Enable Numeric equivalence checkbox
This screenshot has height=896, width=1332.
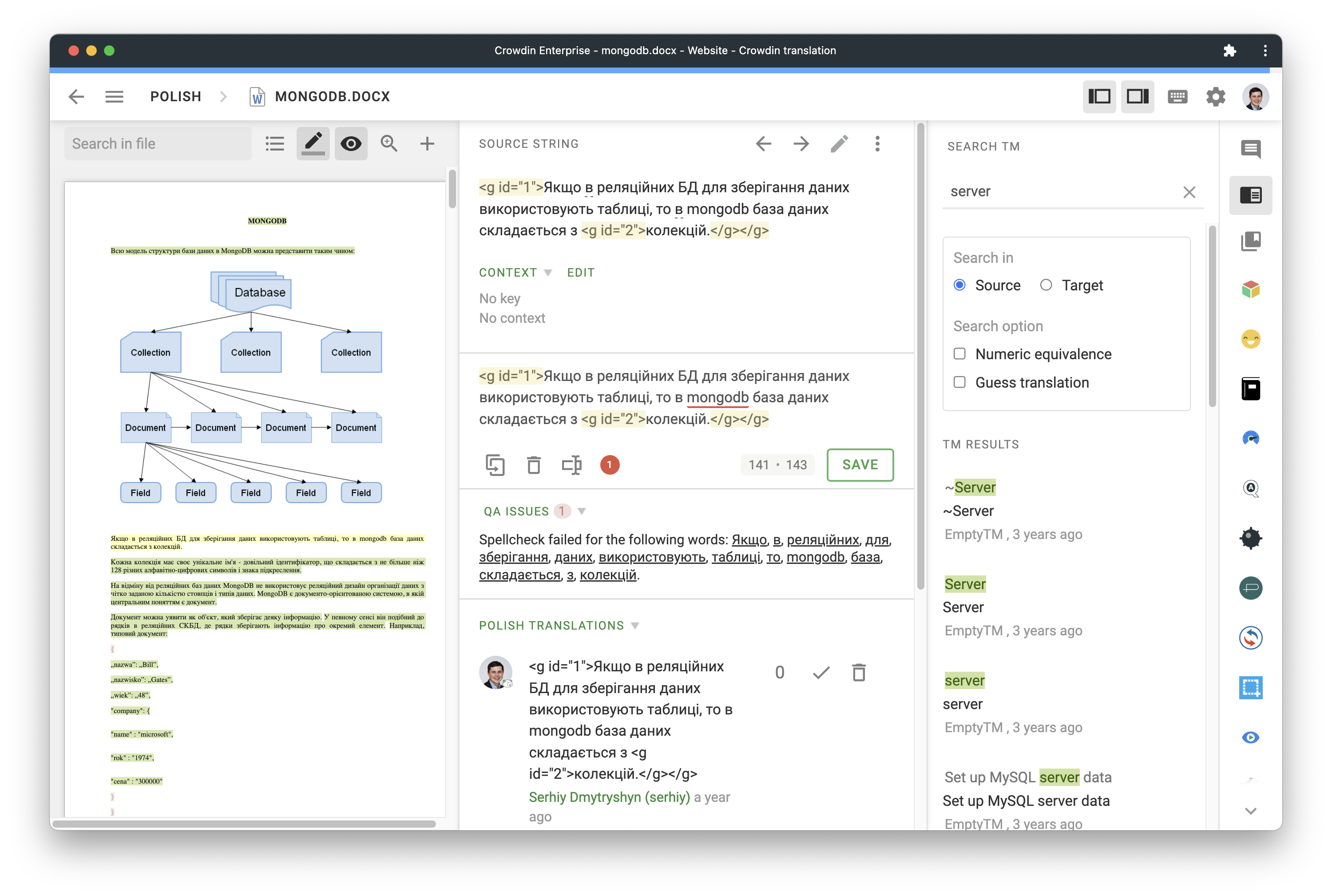(959, 354)
